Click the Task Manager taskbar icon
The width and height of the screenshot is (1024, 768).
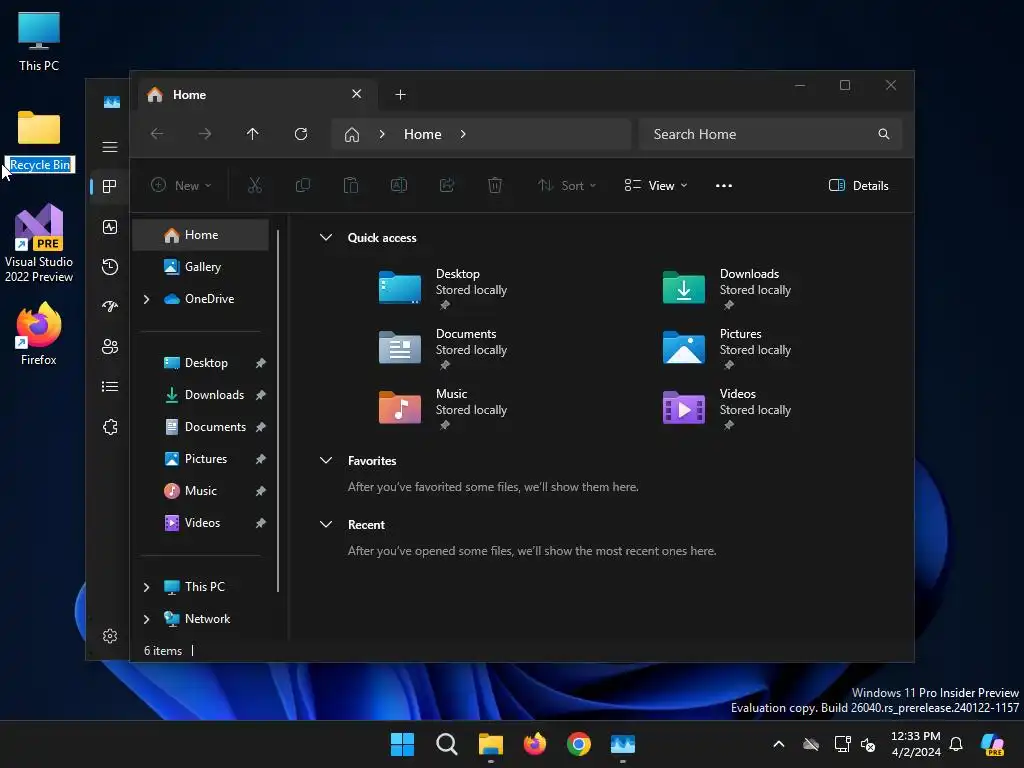(622, 744)
